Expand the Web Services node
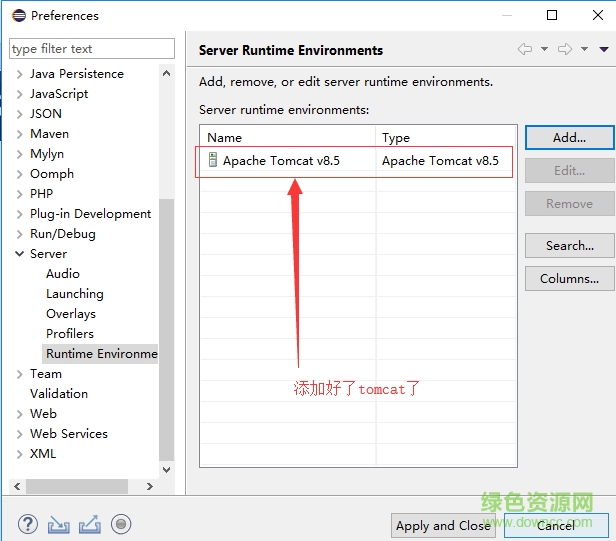 [x=19, y=434]
